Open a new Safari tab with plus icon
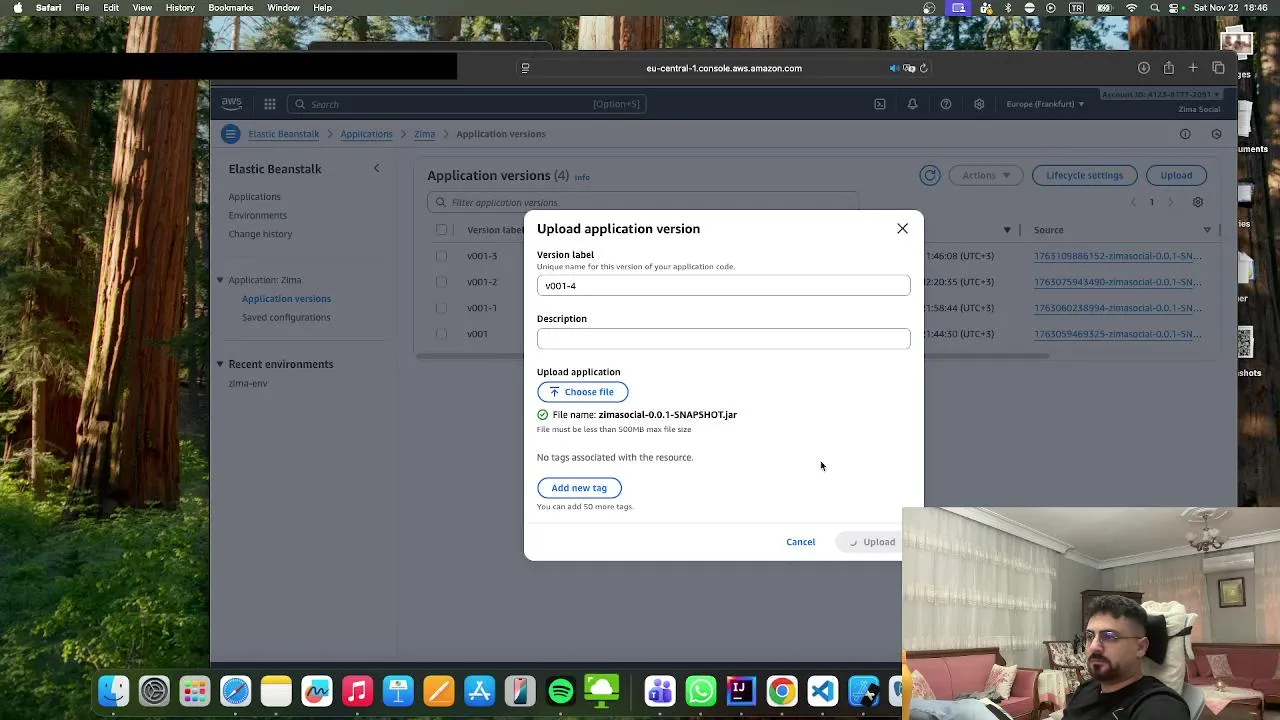Screen dimensions: 1280x720 1193,68
